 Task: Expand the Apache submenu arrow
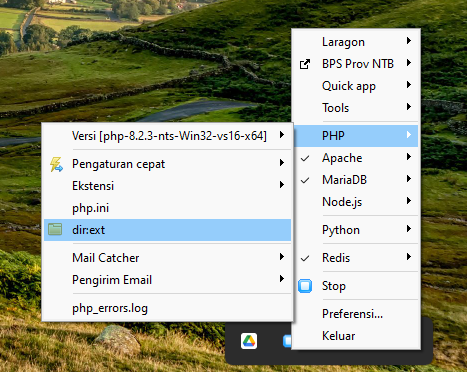(x=409, y=157)
